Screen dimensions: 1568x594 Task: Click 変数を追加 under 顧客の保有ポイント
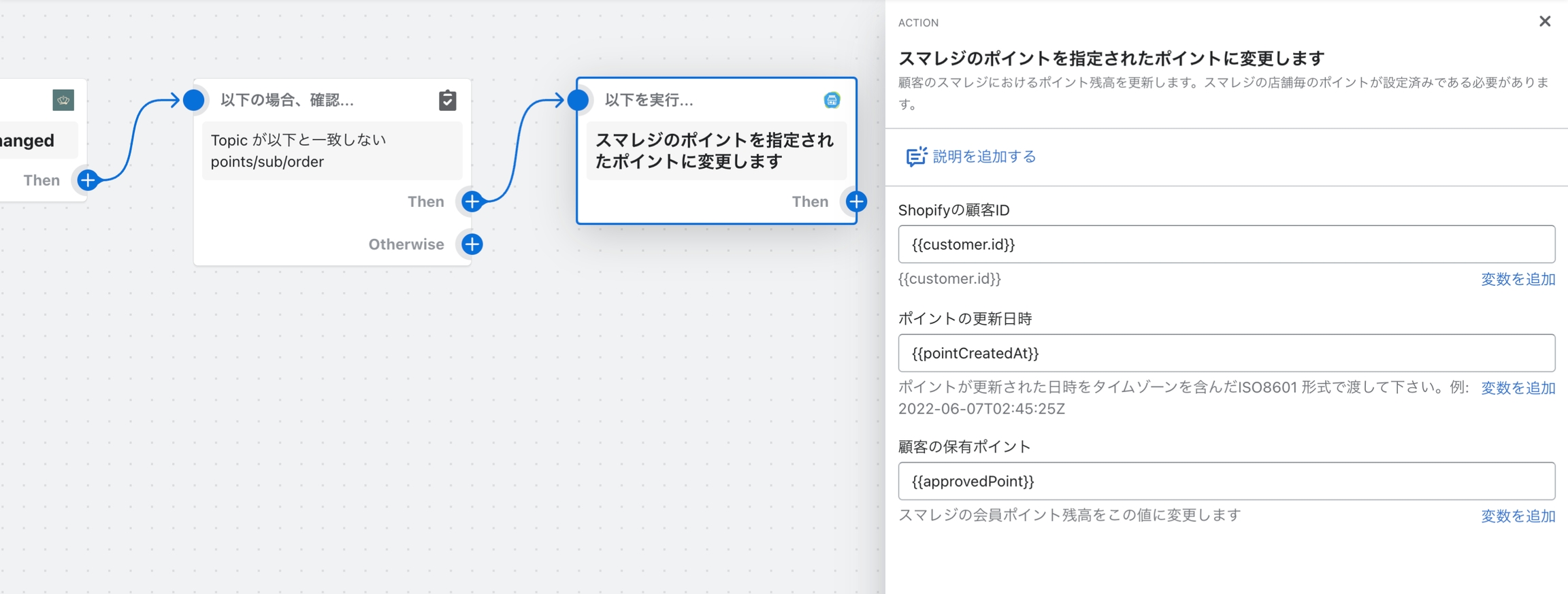pos(1518,516)
